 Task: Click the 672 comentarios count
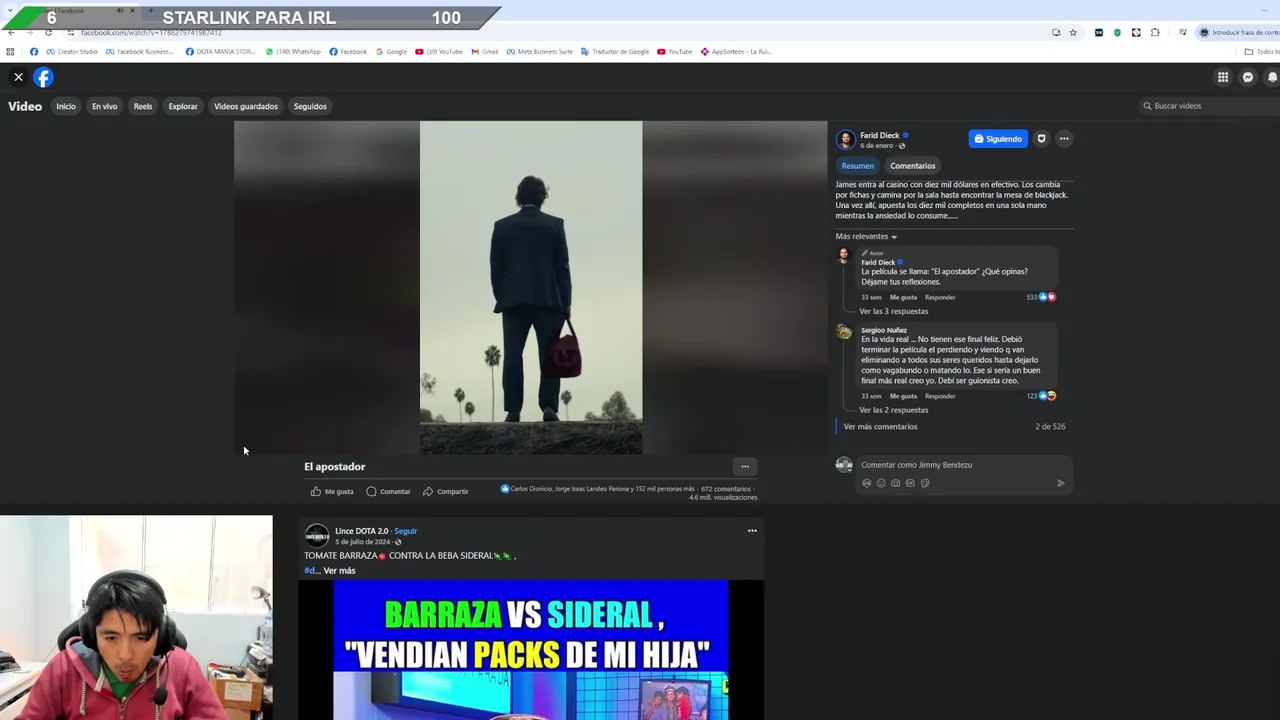pyautogui.click(x=726, y=489)
